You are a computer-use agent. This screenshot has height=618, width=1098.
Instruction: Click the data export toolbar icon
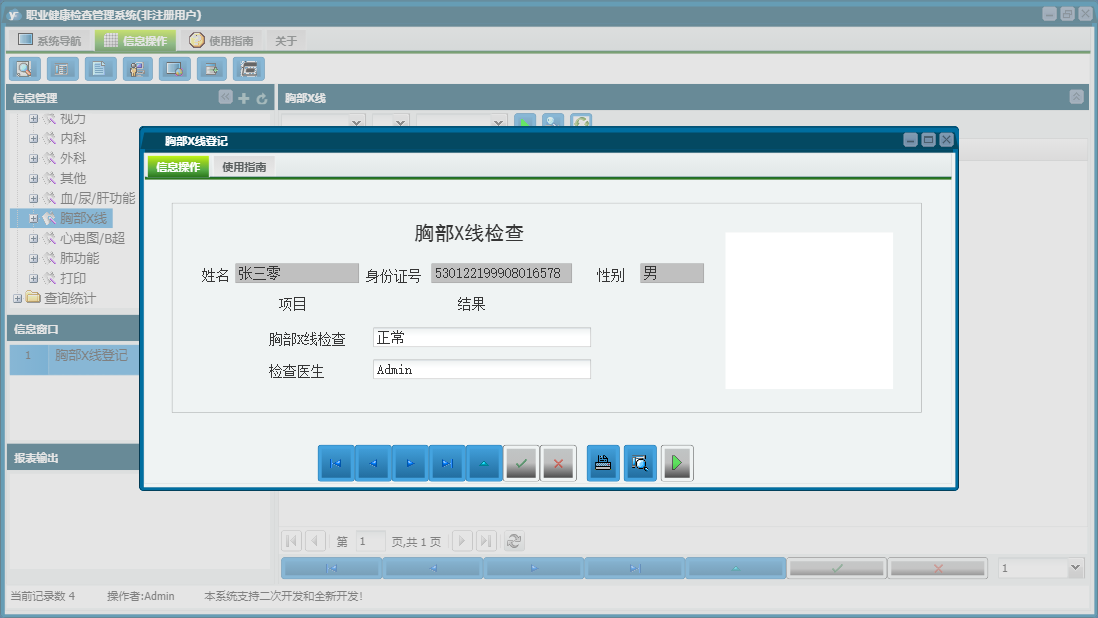210,68
